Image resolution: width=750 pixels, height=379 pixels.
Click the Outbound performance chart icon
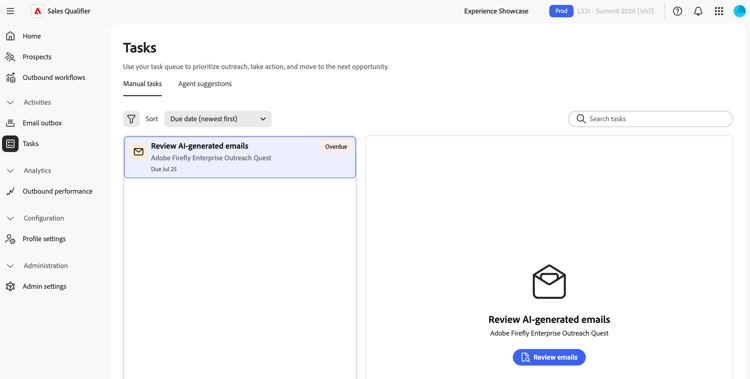(10, 191)
